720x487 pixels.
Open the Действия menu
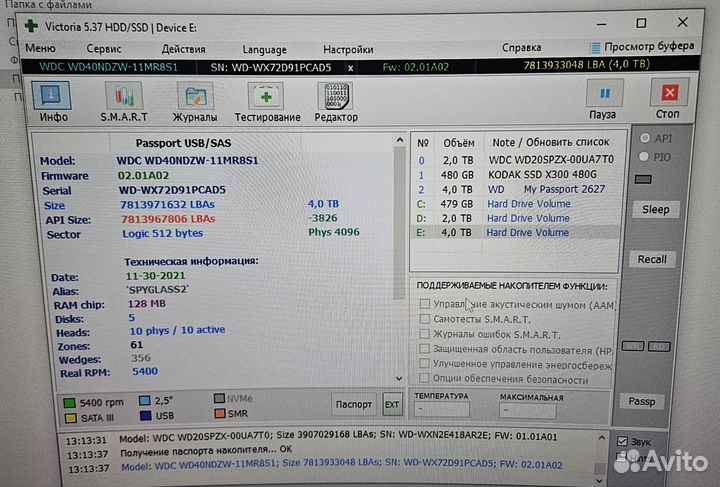[183, 49]
